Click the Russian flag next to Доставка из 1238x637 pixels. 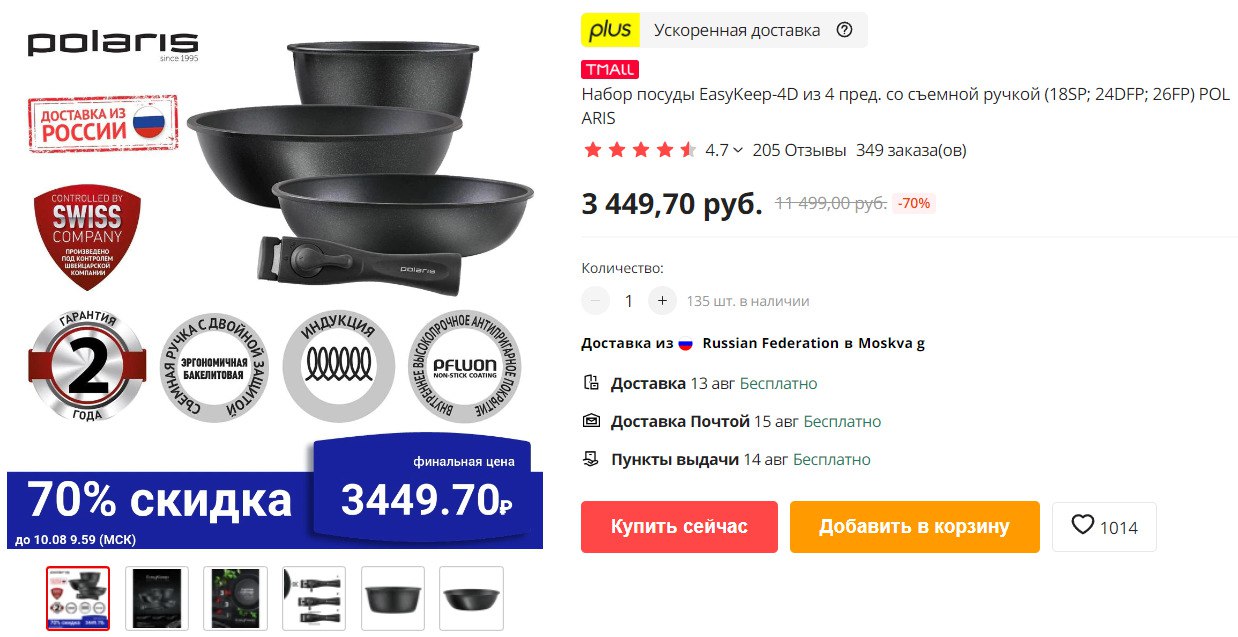(686, 343)
